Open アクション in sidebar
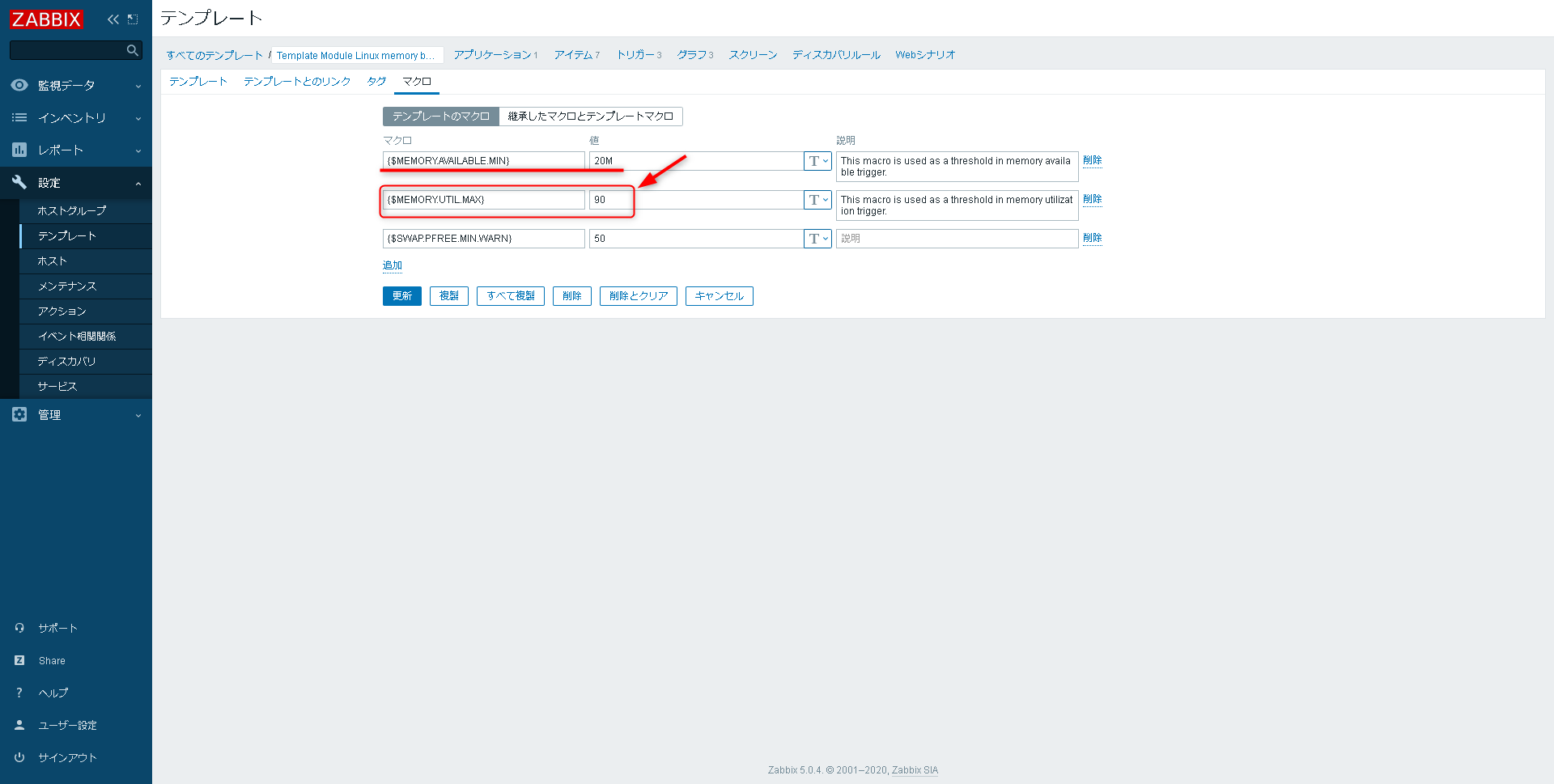This screenshot has height=784, width=1554. [x=86, y=311]
